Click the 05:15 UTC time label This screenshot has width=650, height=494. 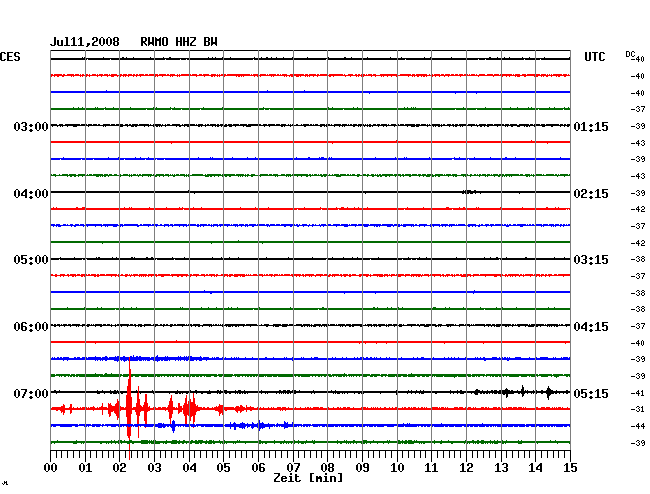tap(591, 393)
